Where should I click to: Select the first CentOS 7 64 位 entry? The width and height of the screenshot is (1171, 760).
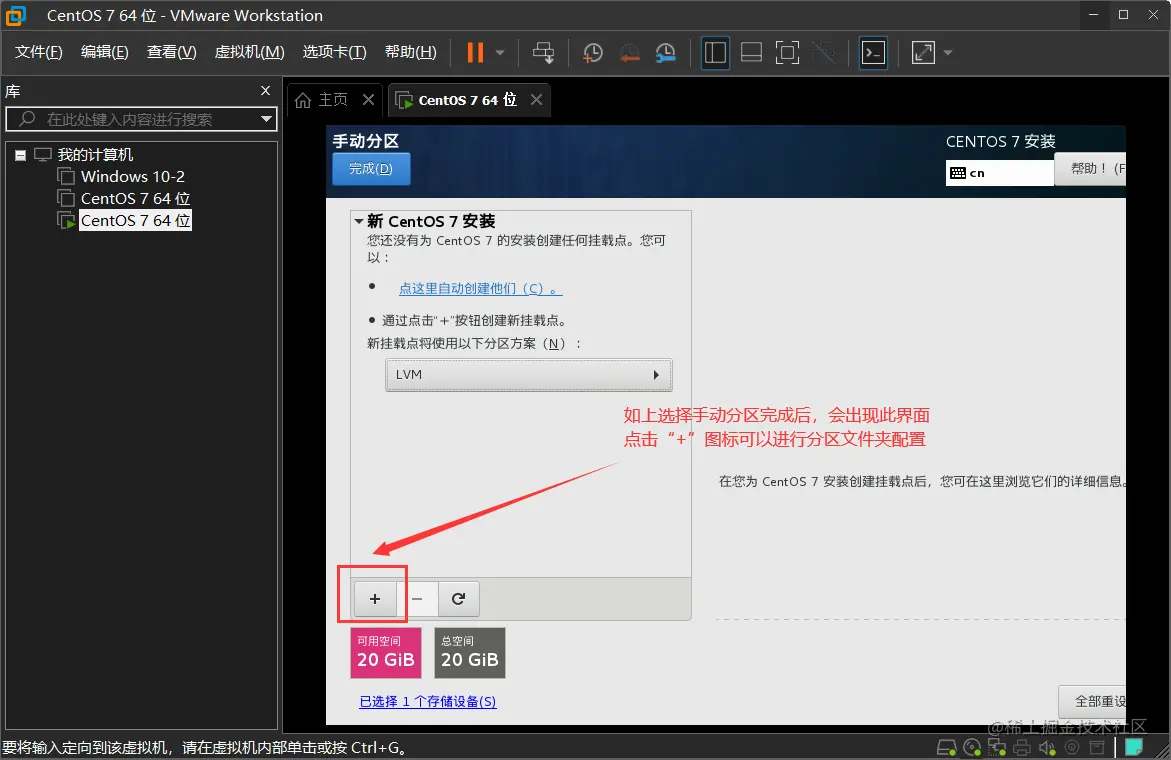(x=134, y=199)
